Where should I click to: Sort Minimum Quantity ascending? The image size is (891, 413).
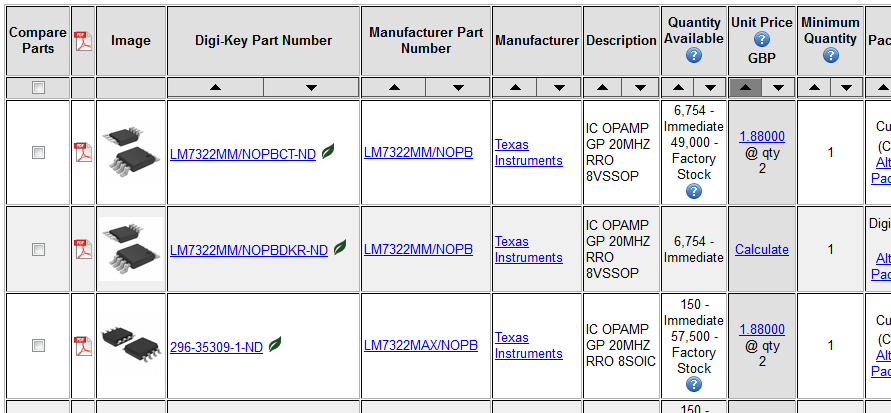814,87
